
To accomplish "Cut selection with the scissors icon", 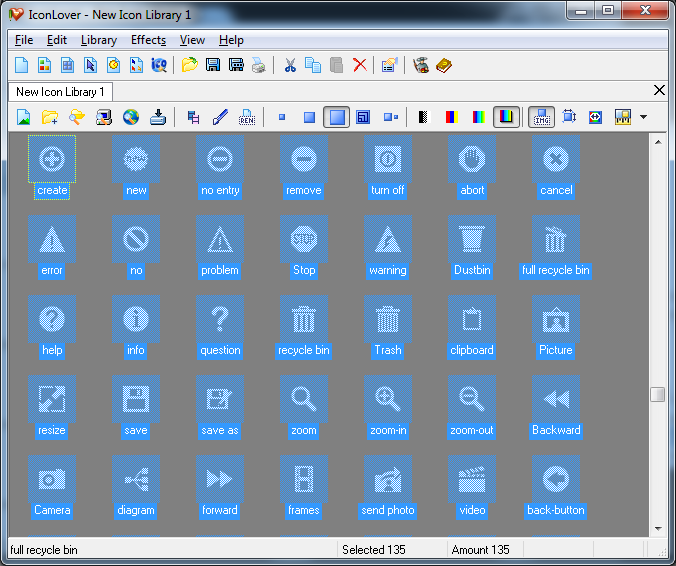I will click(x=290, y=65).
